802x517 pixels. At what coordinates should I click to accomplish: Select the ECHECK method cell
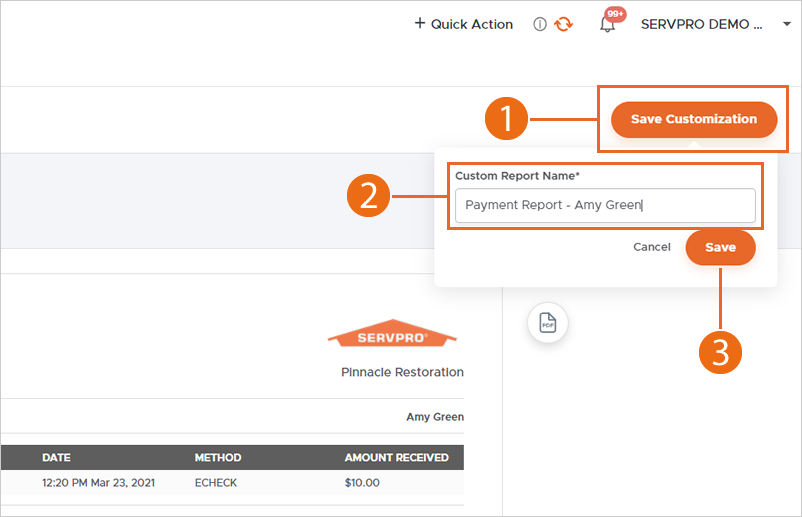pos(217,483)
